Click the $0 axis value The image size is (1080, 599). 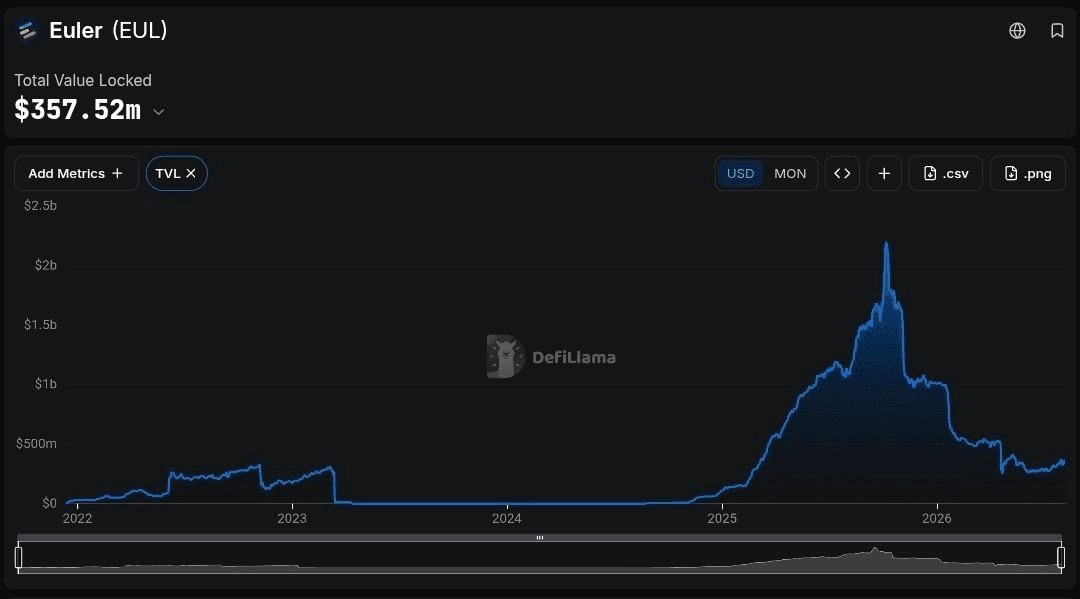tap(50, 503)
